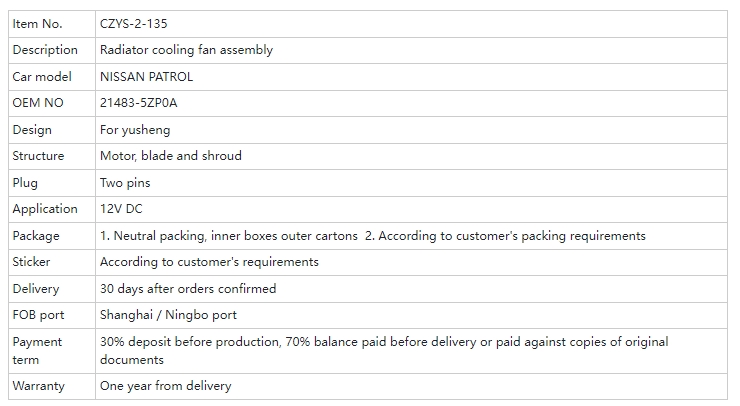
Task: Click the 'Item No.' row label
Action: (38, 23)
